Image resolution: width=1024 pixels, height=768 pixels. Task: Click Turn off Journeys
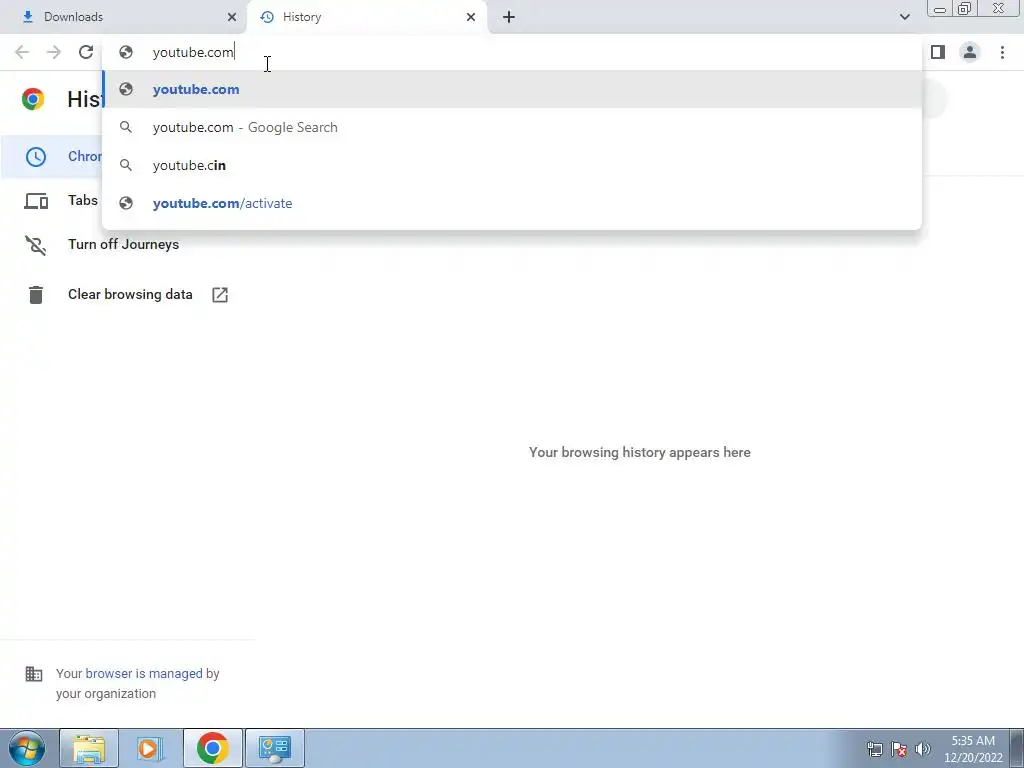pos(123,244)
